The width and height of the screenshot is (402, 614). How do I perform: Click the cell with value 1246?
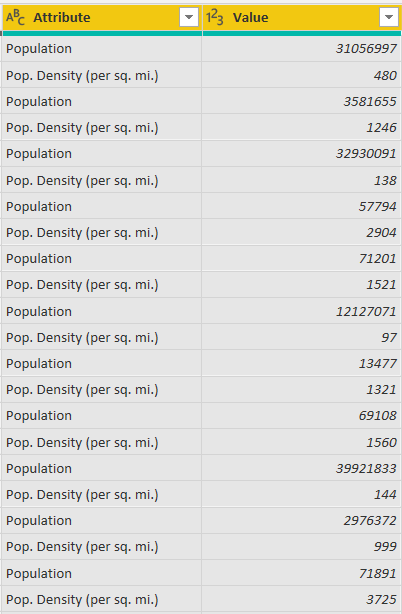pos(302,128)
